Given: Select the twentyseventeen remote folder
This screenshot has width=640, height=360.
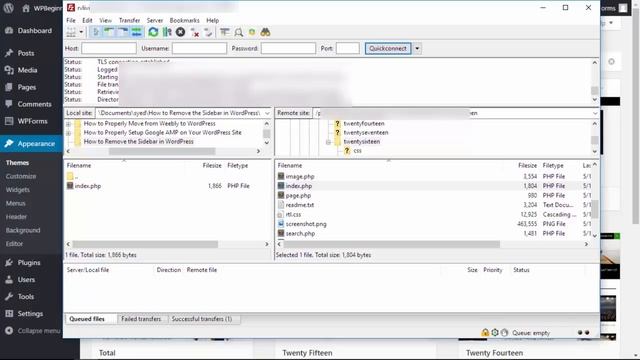Looking at the screenshot, I should (x=366, y=133).
